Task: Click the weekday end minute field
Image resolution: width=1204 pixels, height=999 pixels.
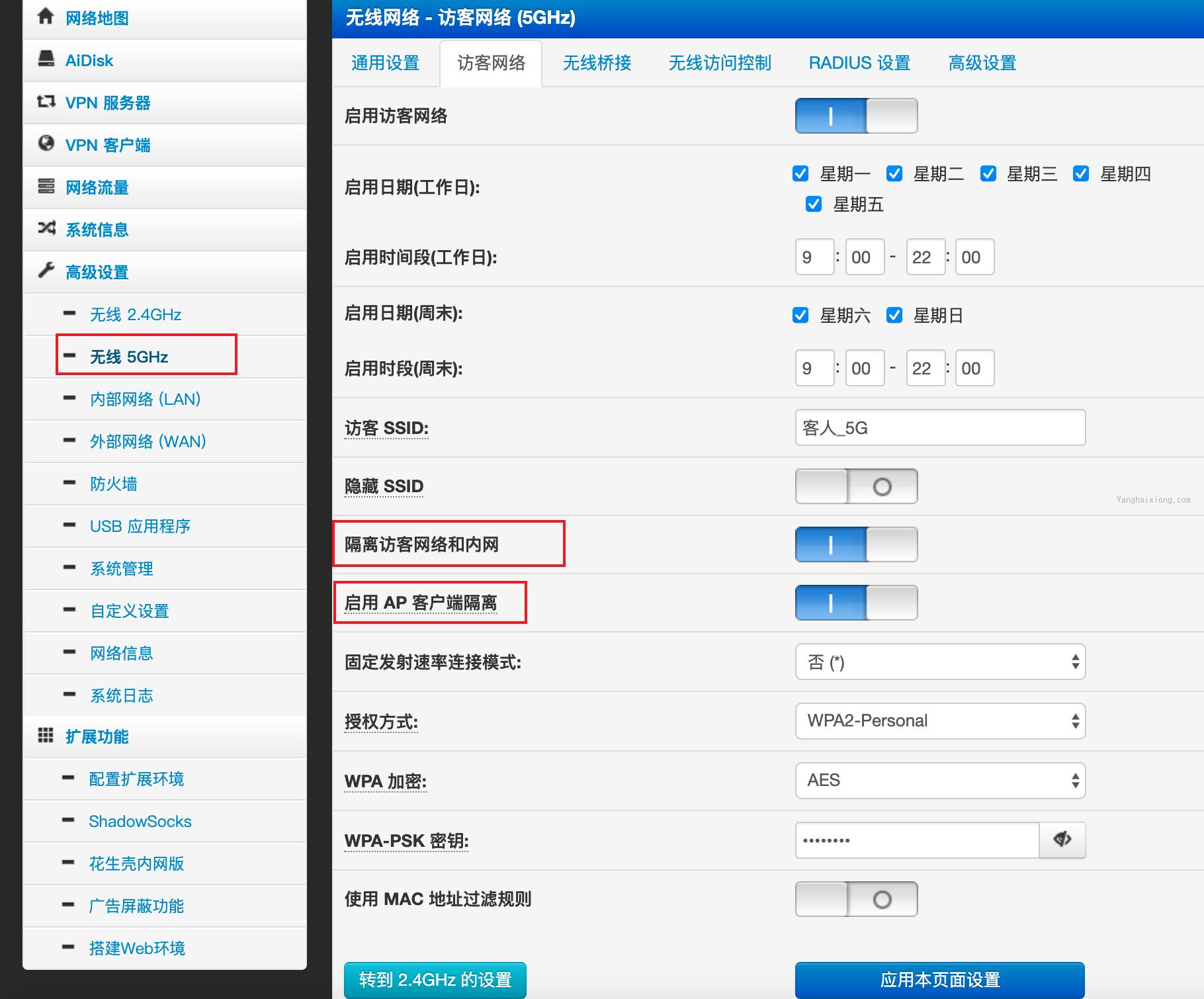Action: (974, 257)
